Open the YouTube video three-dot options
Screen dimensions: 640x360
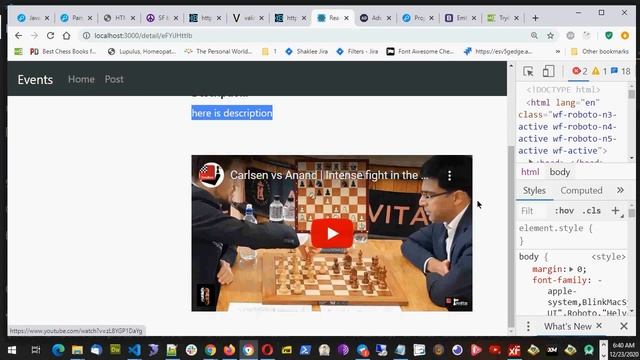(x=449, y=176)
